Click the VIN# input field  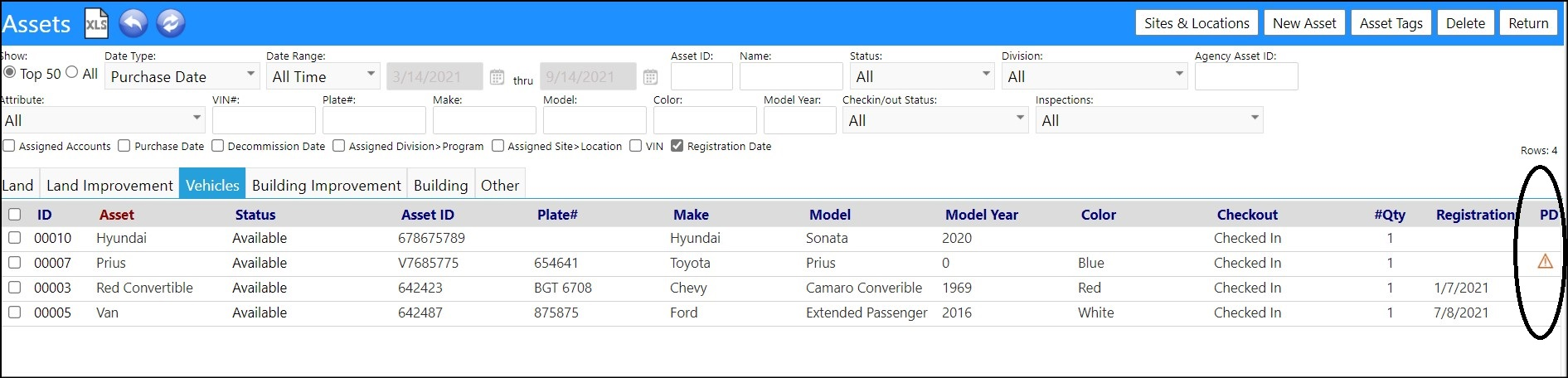point(264,120)
